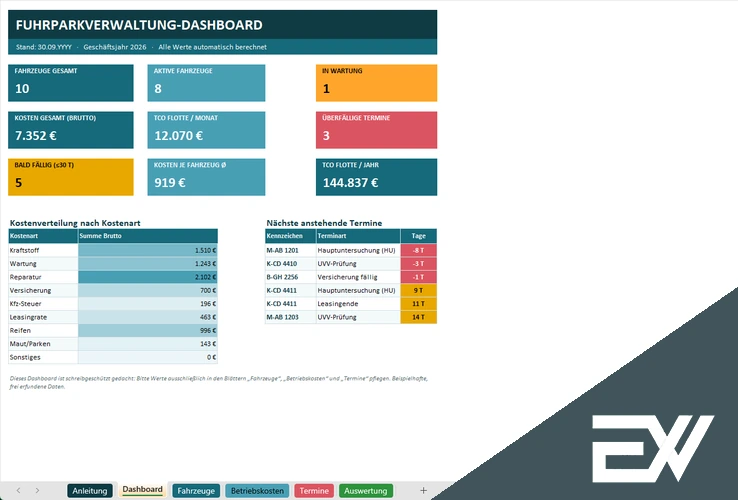Select the Summe Brutto column header

[148, 236]
